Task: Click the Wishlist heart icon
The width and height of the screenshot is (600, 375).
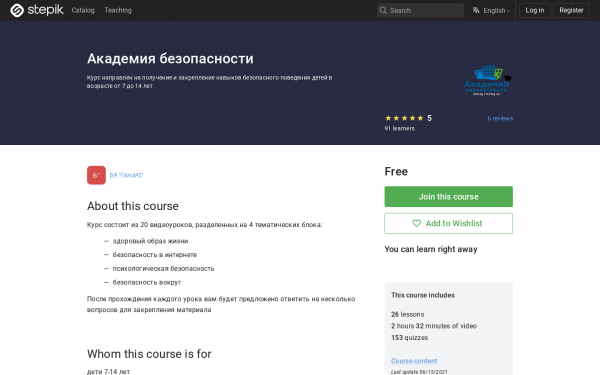Action: click(x=416, y=223)
